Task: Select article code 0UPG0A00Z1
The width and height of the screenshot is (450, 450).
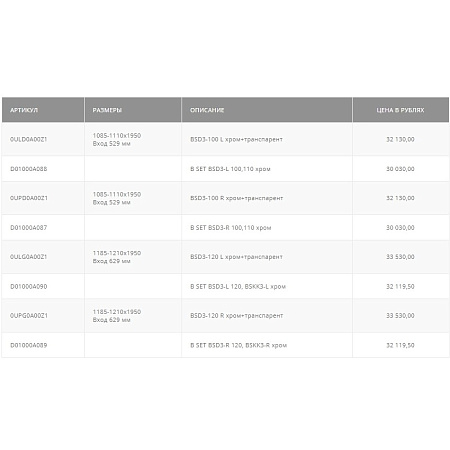Action: [x=29, y=315]
